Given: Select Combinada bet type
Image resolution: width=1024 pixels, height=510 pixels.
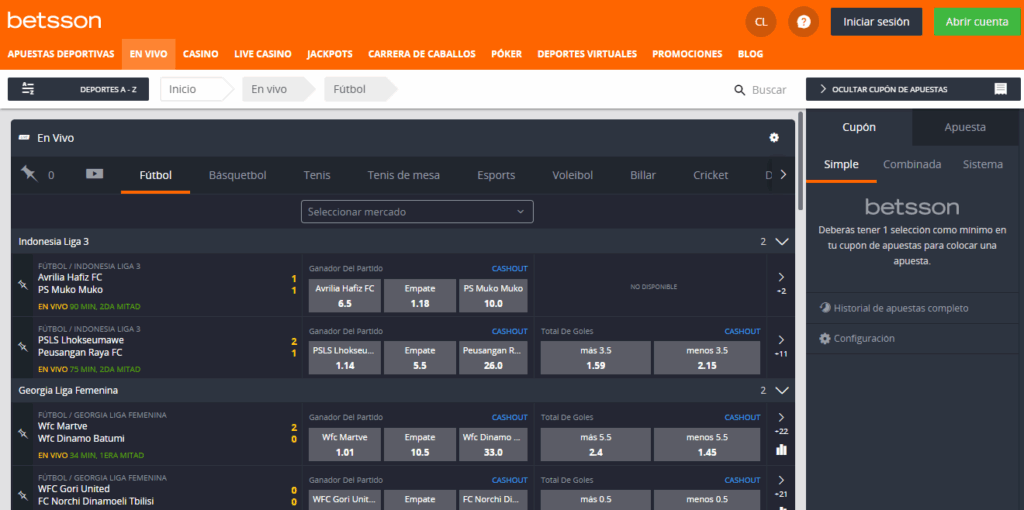Looking at the screenshot, I should pos(912,165).
